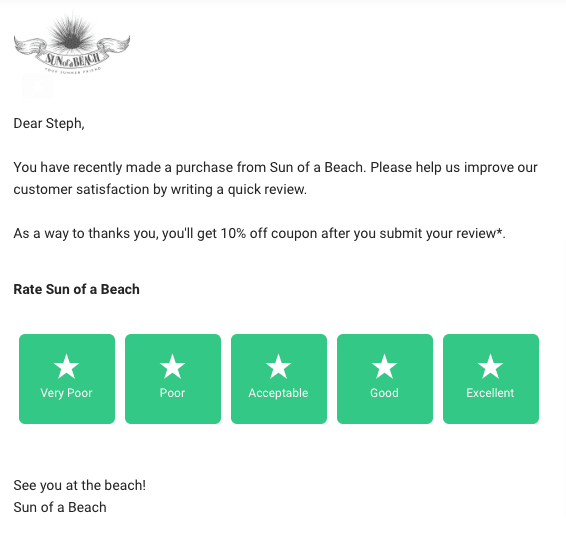Rate the store as Good
The image size is (566, 538).
coord(385,379)
